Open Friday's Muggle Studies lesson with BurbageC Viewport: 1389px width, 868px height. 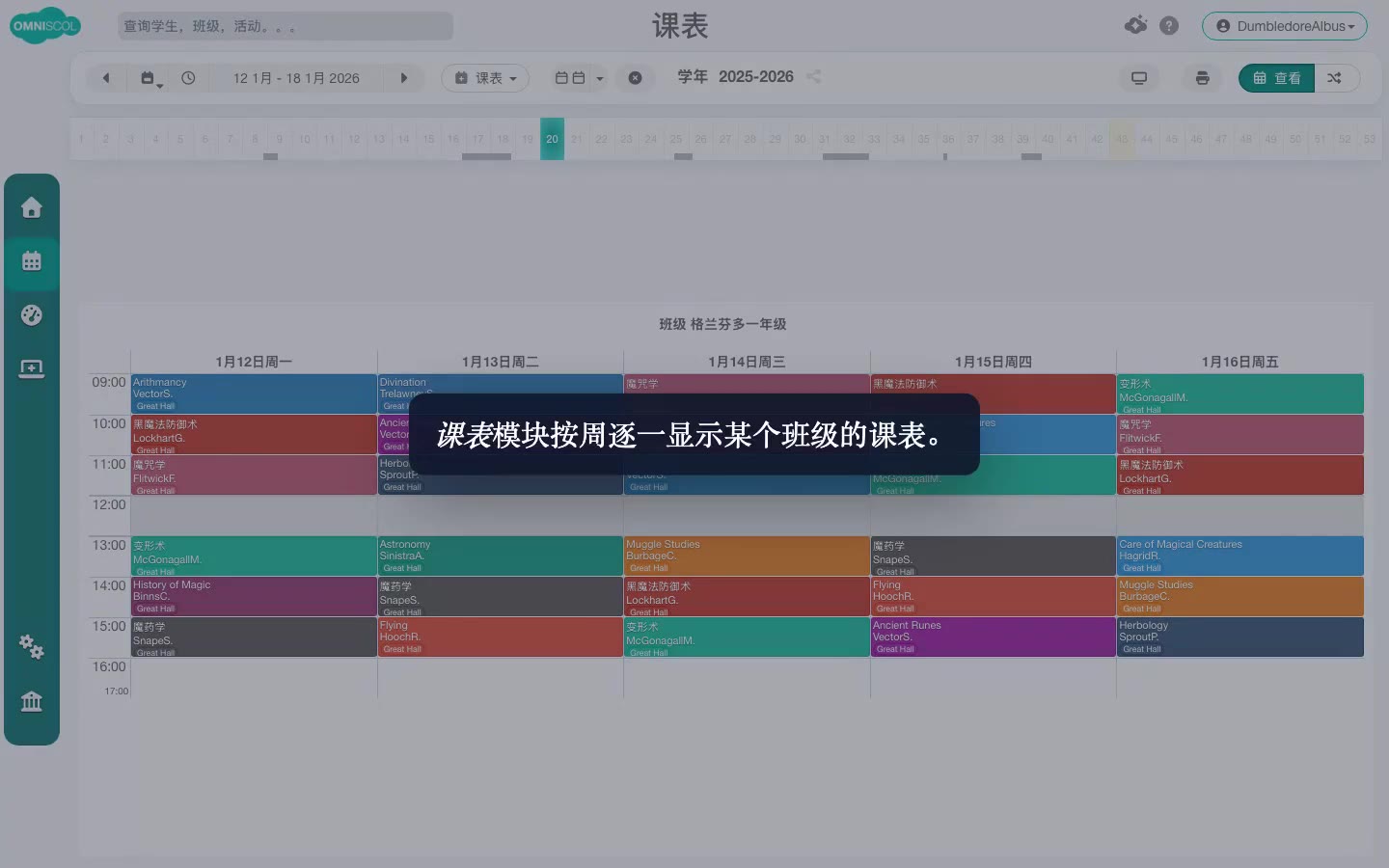coord(1240,596)
